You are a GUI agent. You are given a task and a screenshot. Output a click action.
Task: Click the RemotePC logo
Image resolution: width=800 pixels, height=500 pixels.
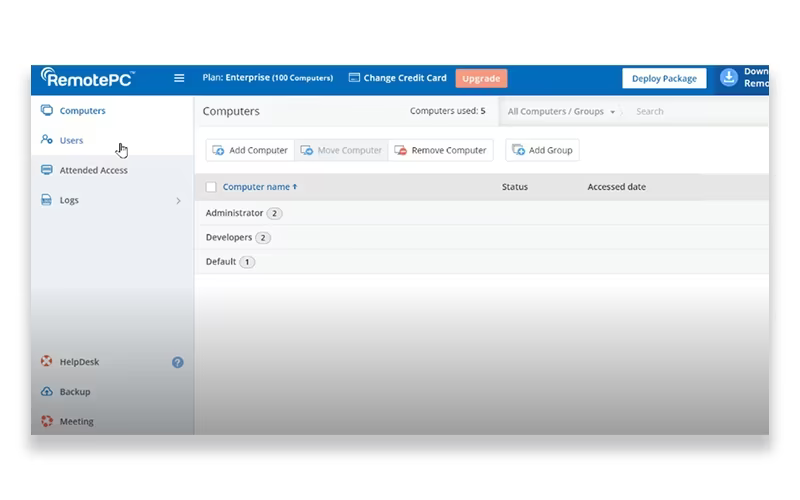click(x=88, y=78)
